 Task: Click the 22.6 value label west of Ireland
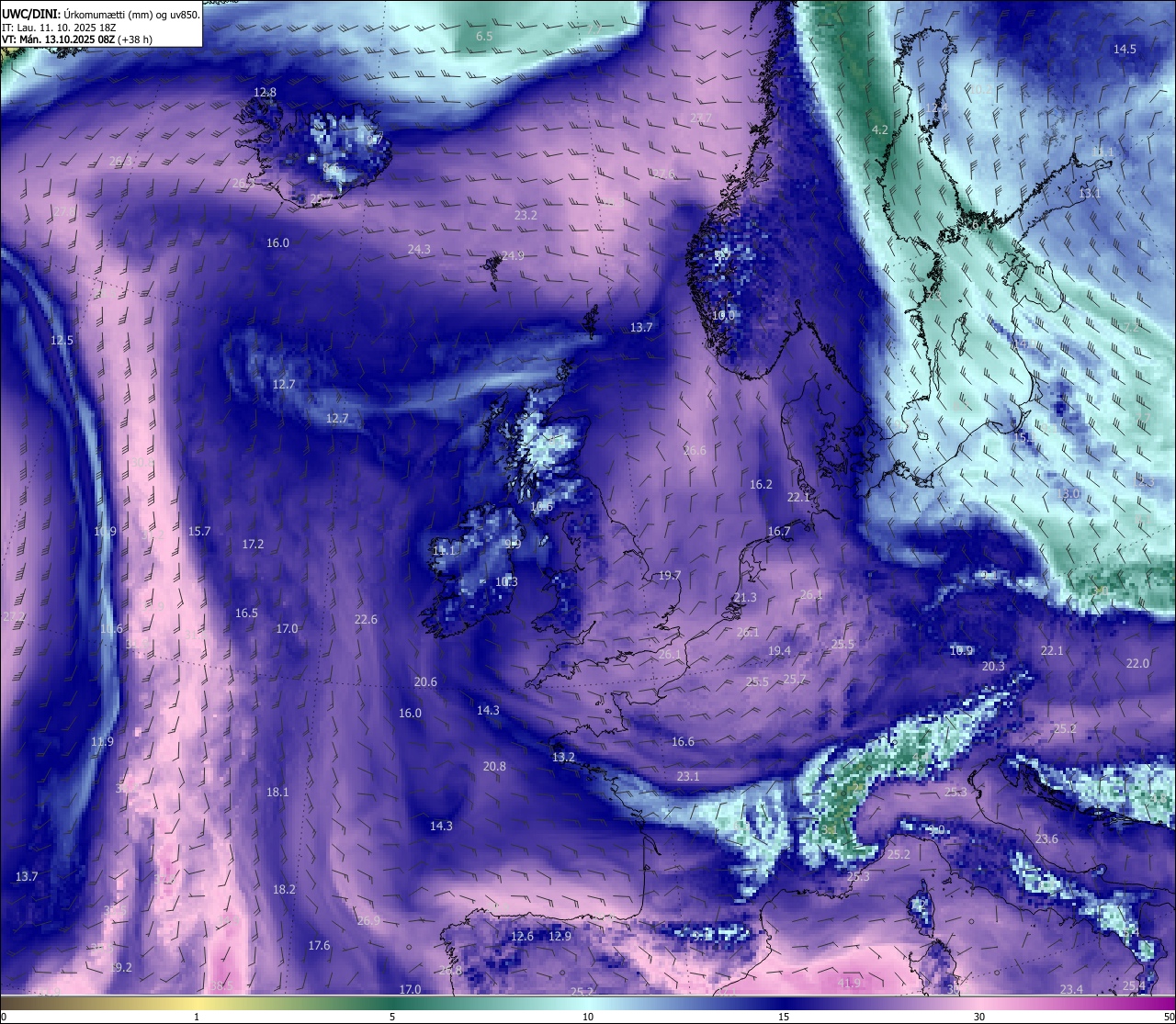[x=366, y=619]
